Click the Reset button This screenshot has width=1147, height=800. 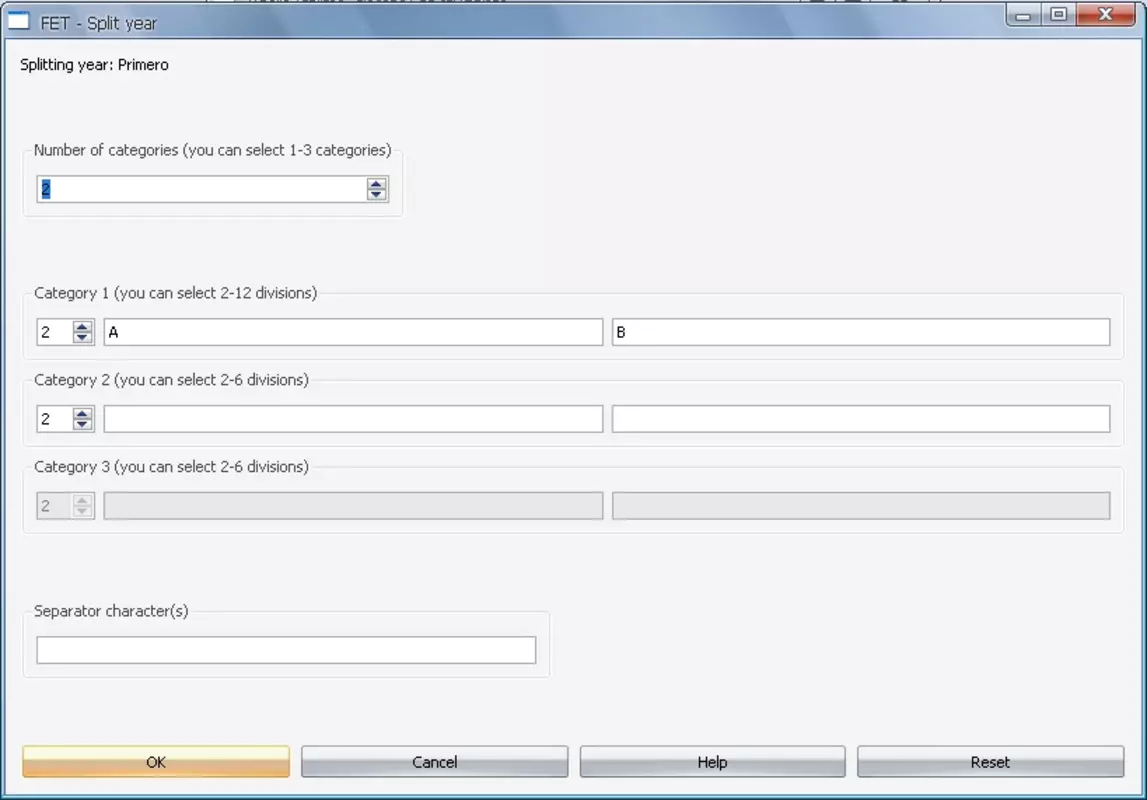(990, 761)
